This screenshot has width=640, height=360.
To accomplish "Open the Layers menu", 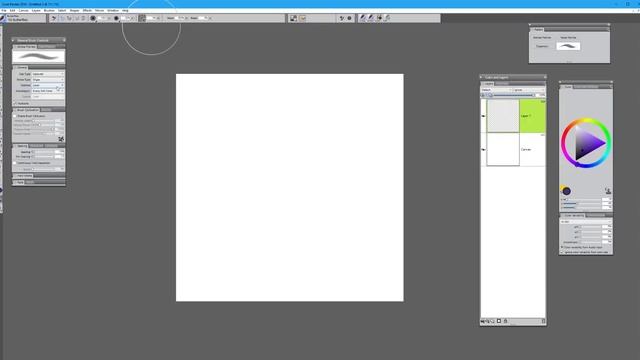I will (36, 10).
